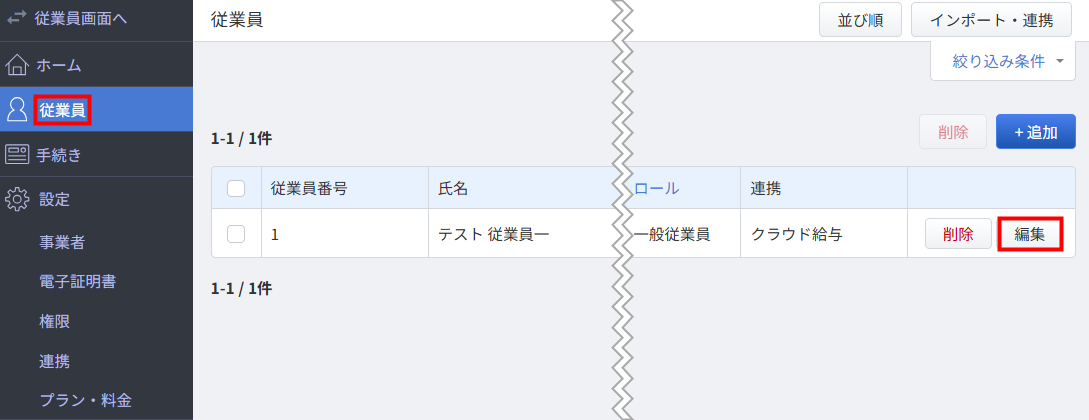This screenshot has height=420, width=1089.
Task: Toggle the select-all checkbox in table header
Action: point(236,188)
